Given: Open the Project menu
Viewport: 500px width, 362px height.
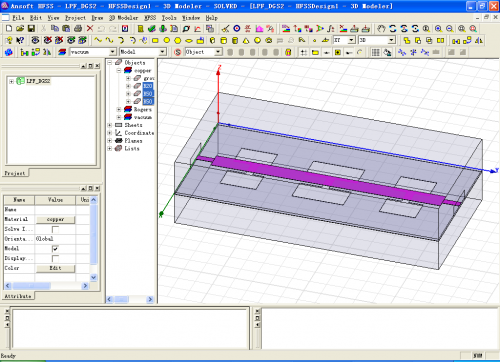Looking at the screenshot, I should pyautogui.click(x=75, y=18).
